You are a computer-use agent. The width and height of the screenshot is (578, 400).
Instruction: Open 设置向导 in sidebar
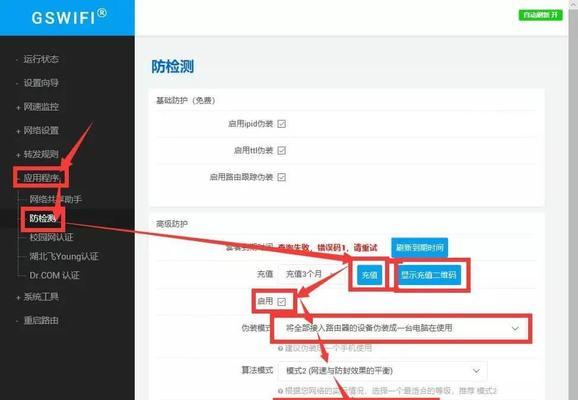tap(41, 83)
